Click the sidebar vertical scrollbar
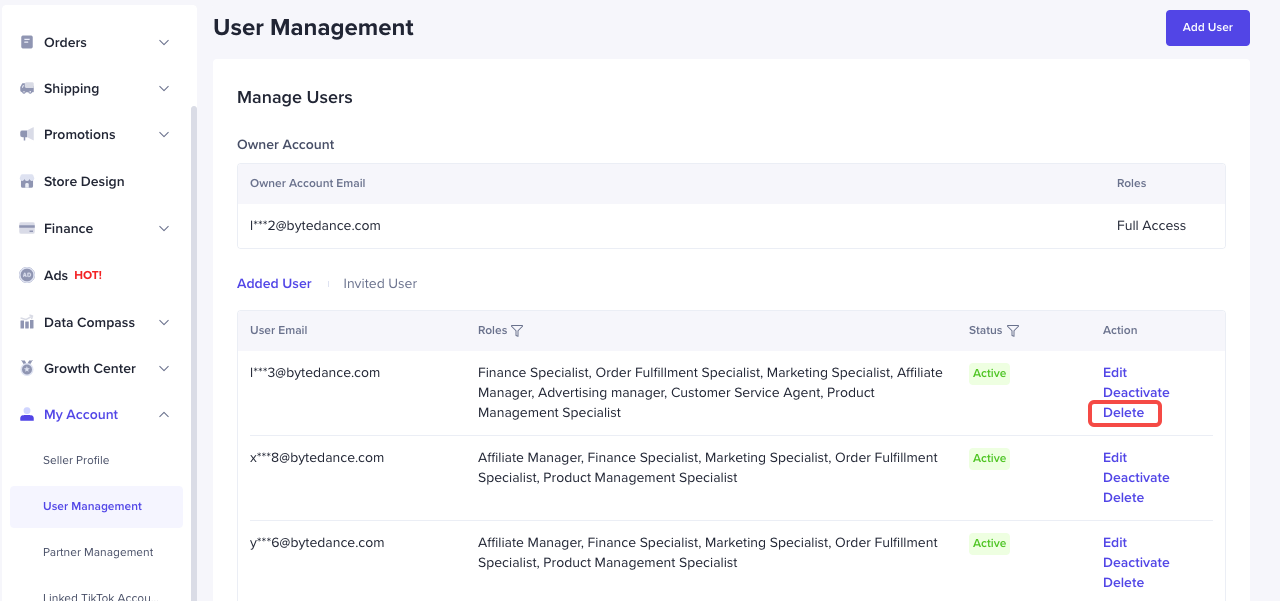The height and width of the screenshot is (601, 1280). [194, 350]
